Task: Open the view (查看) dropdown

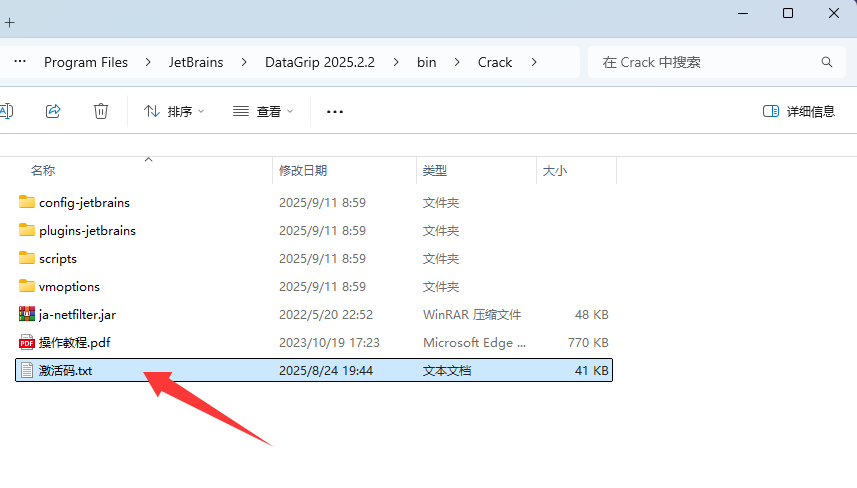Action: click(263, 111)
